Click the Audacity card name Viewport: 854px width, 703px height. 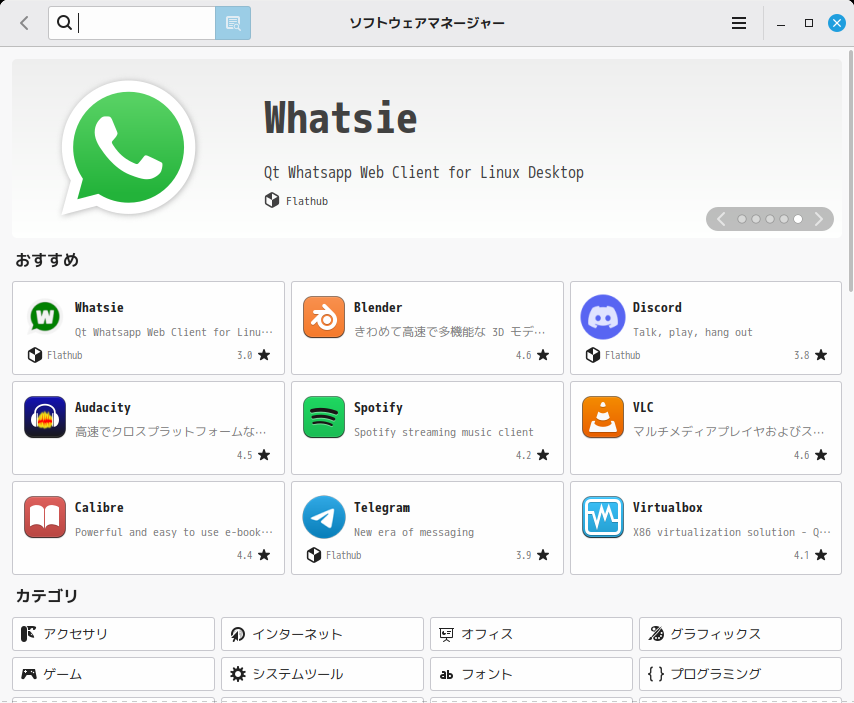[103, 408]
